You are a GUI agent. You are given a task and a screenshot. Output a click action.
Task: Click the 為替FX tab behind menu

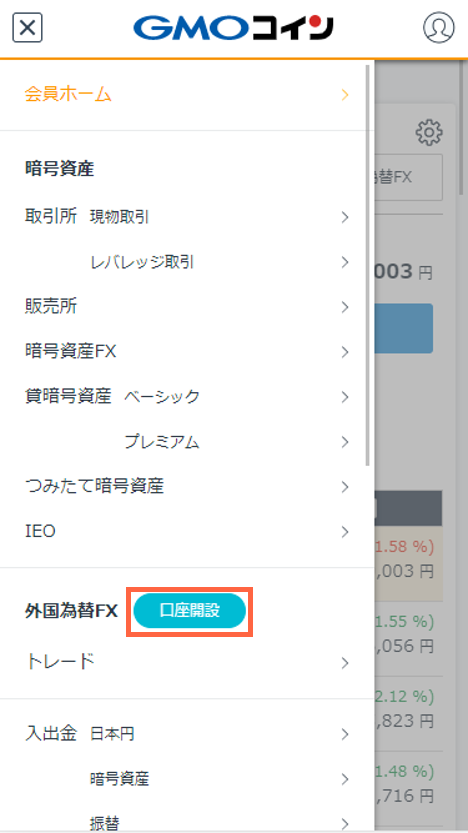point(408,177)
